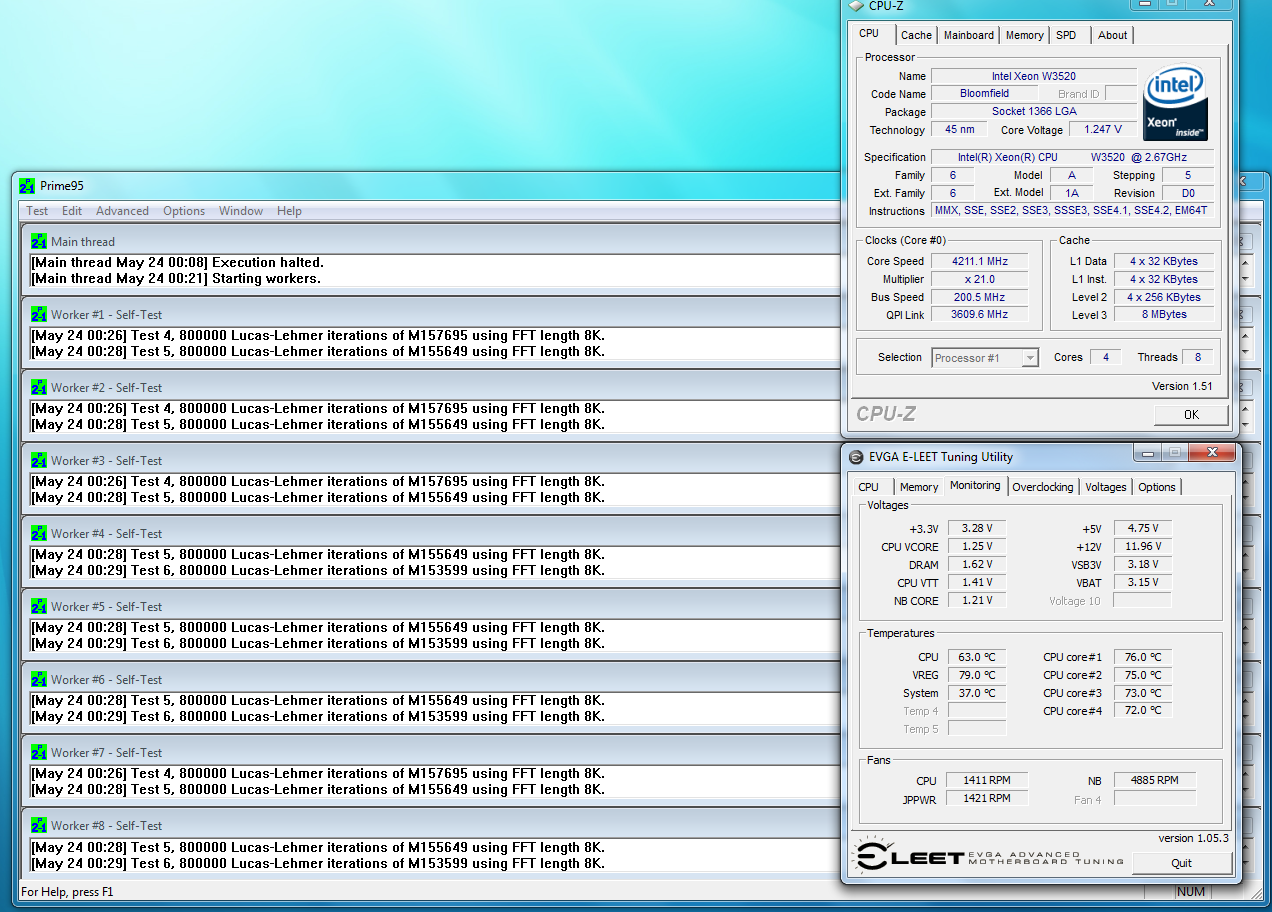This screenshot has width=1272, height=912.
Task: Close the EVGA E-LEET window
Action: tap(1211, 453)
